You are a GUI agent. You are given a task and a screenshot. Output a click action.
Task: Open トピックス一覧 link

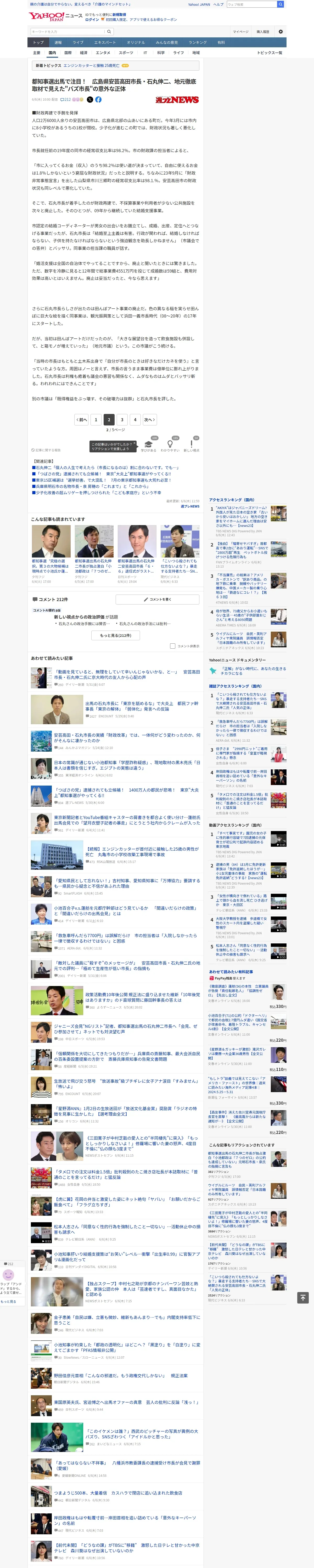pos(270,53)
